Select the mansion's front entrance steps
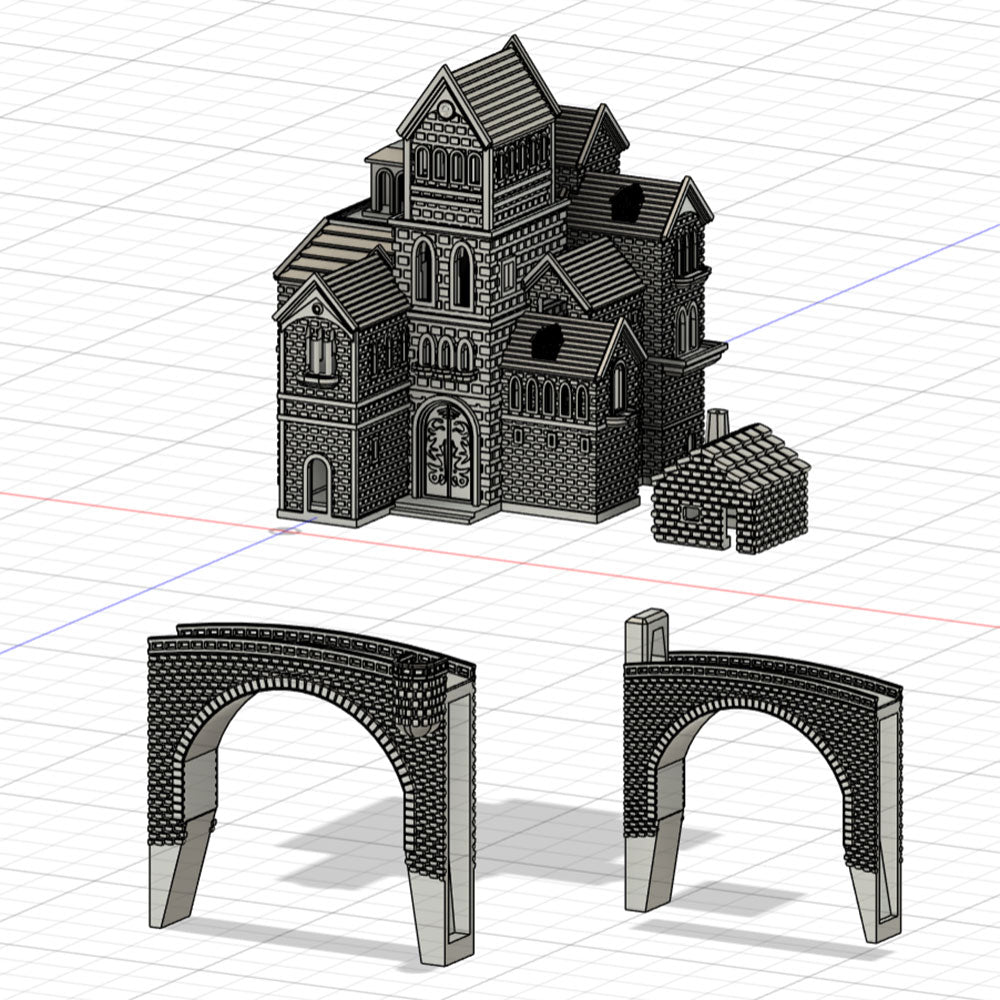Screen dimensions: 1000x1000 coord(438,510)
